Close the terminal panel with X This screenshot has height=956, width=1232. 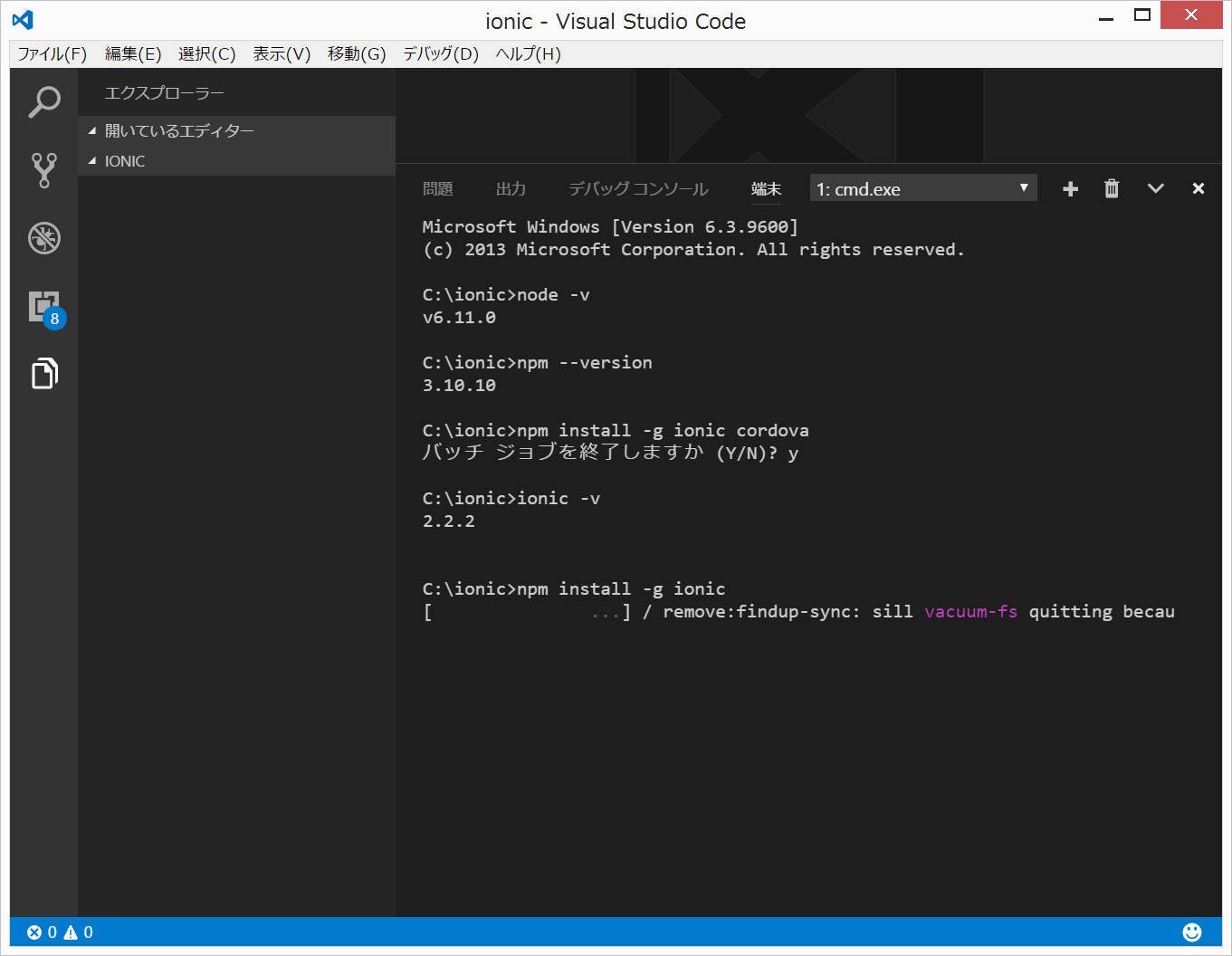tap(1199, 188)
